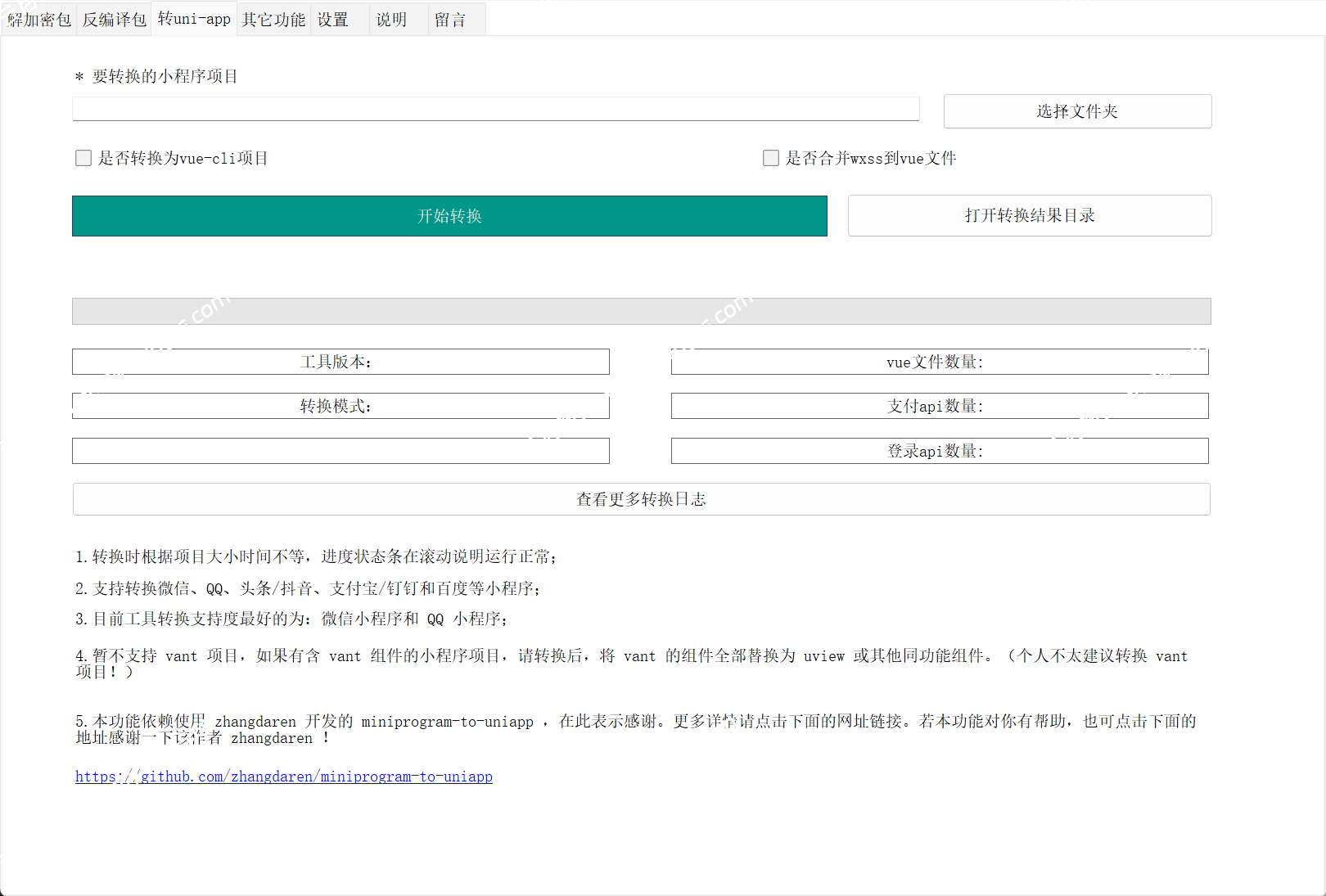Switch to the 解加密包 tab
Viewport: 1326px width, 896px height.
coord(38,18)
